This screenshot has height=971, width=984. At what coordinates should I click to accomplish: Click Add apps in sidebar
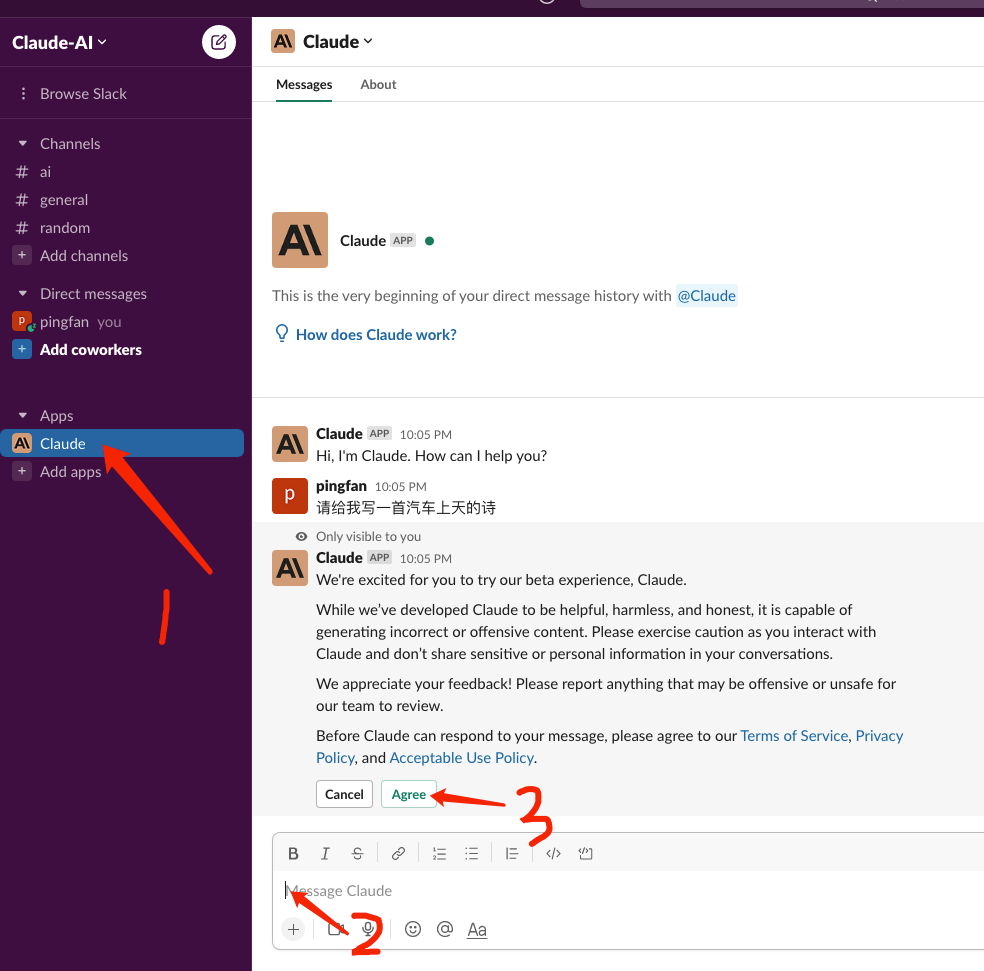[x=70, y=471]
